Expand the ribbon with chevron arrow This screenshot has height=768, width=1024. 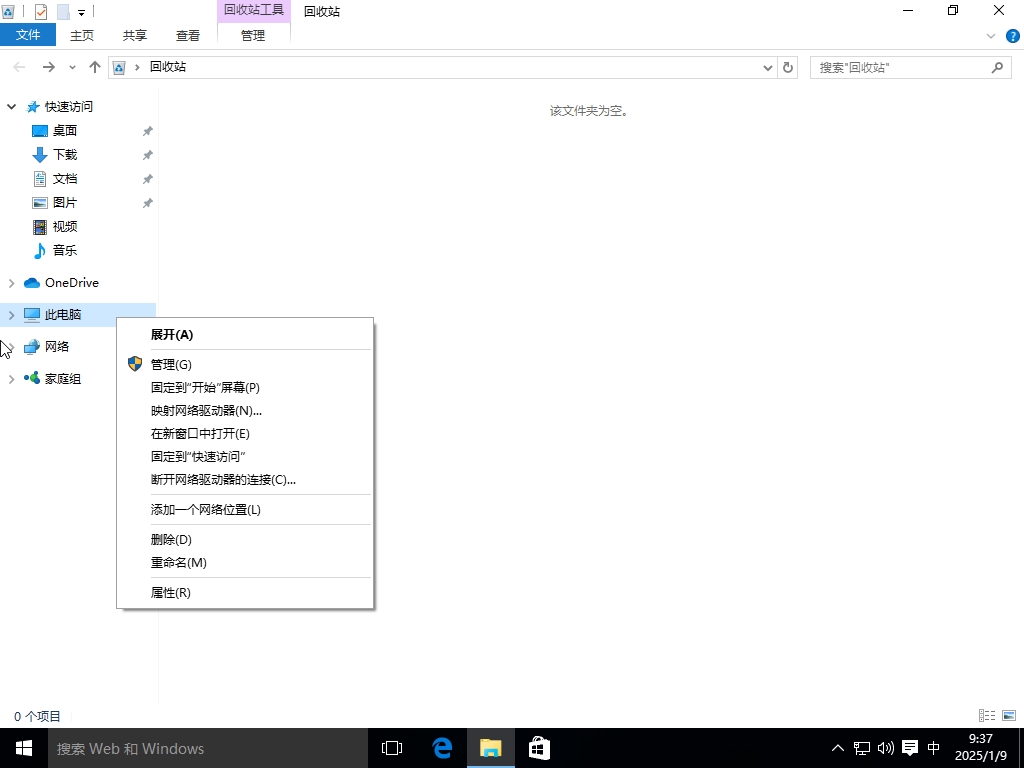[991, 35]
